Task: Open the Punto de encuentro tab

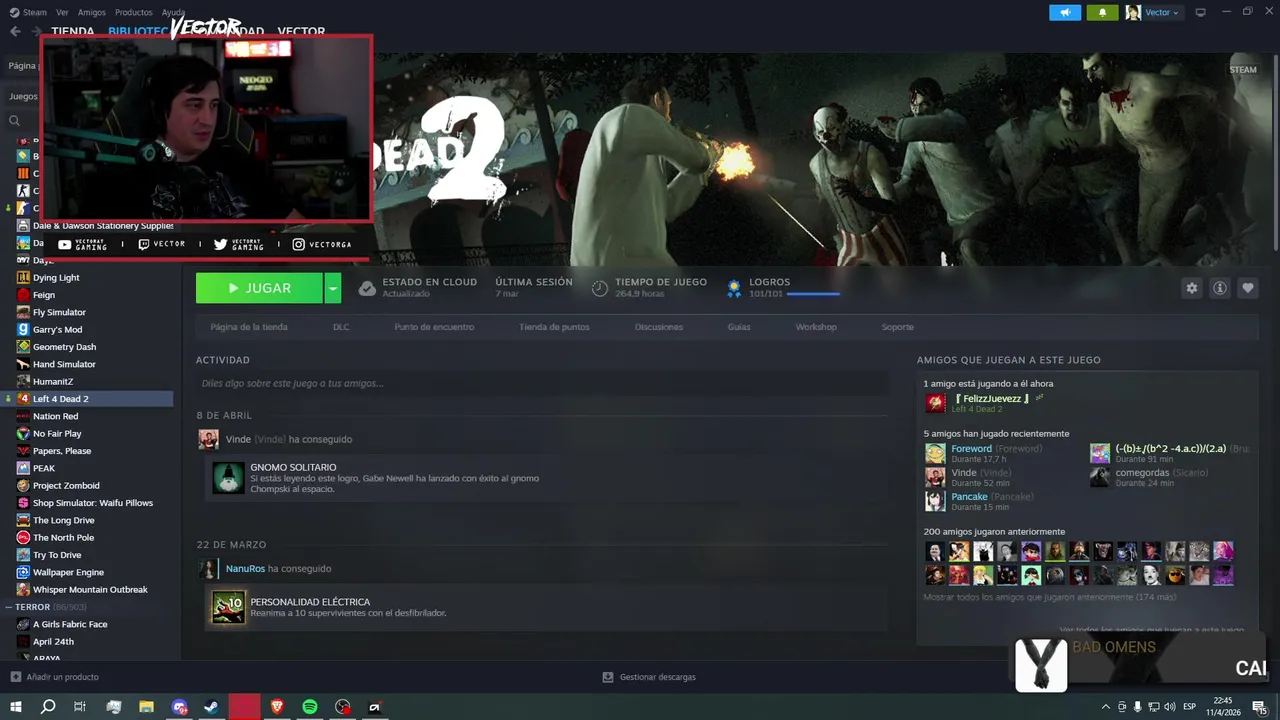Action: coord(434,327)
